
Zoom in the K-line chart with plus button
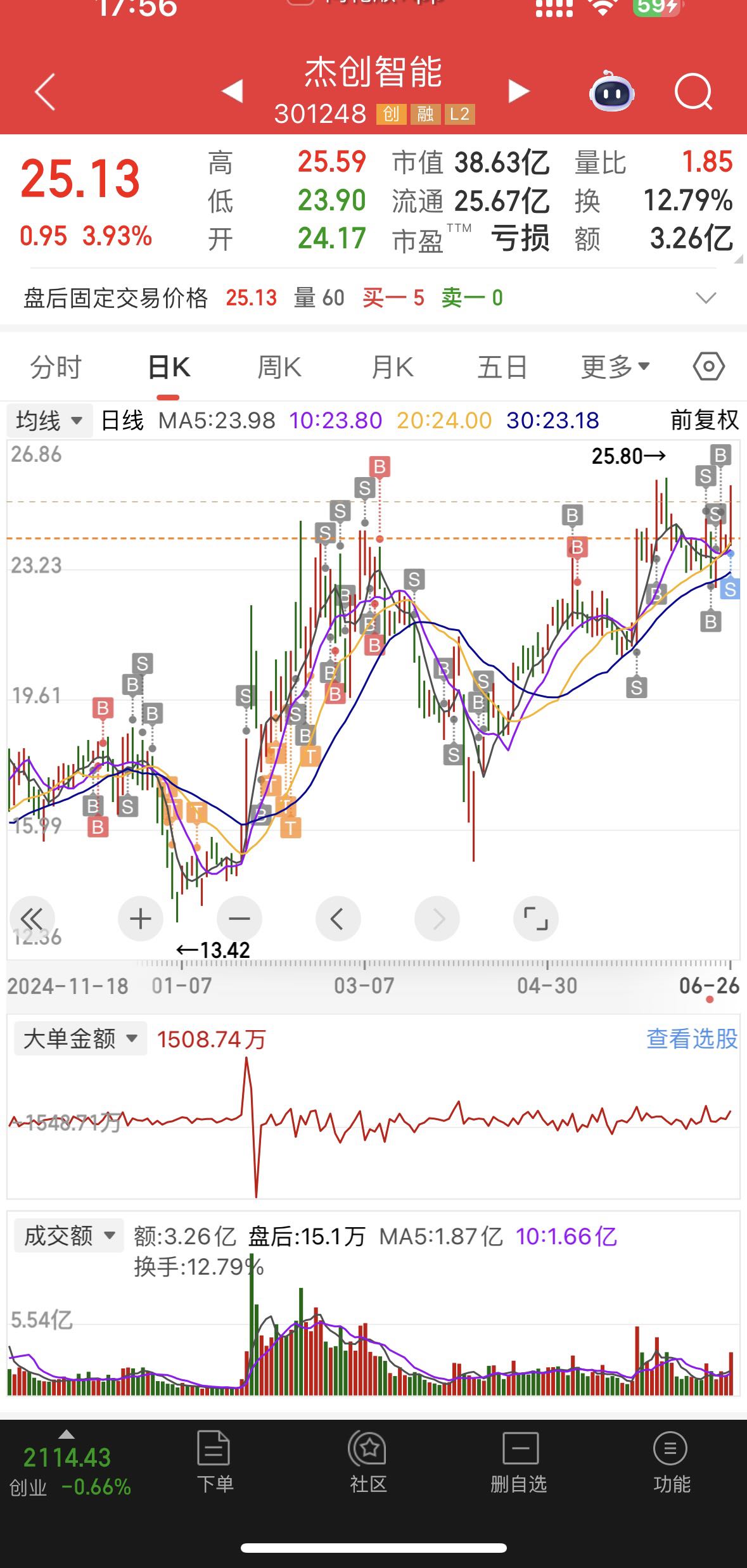click(140, 918)
